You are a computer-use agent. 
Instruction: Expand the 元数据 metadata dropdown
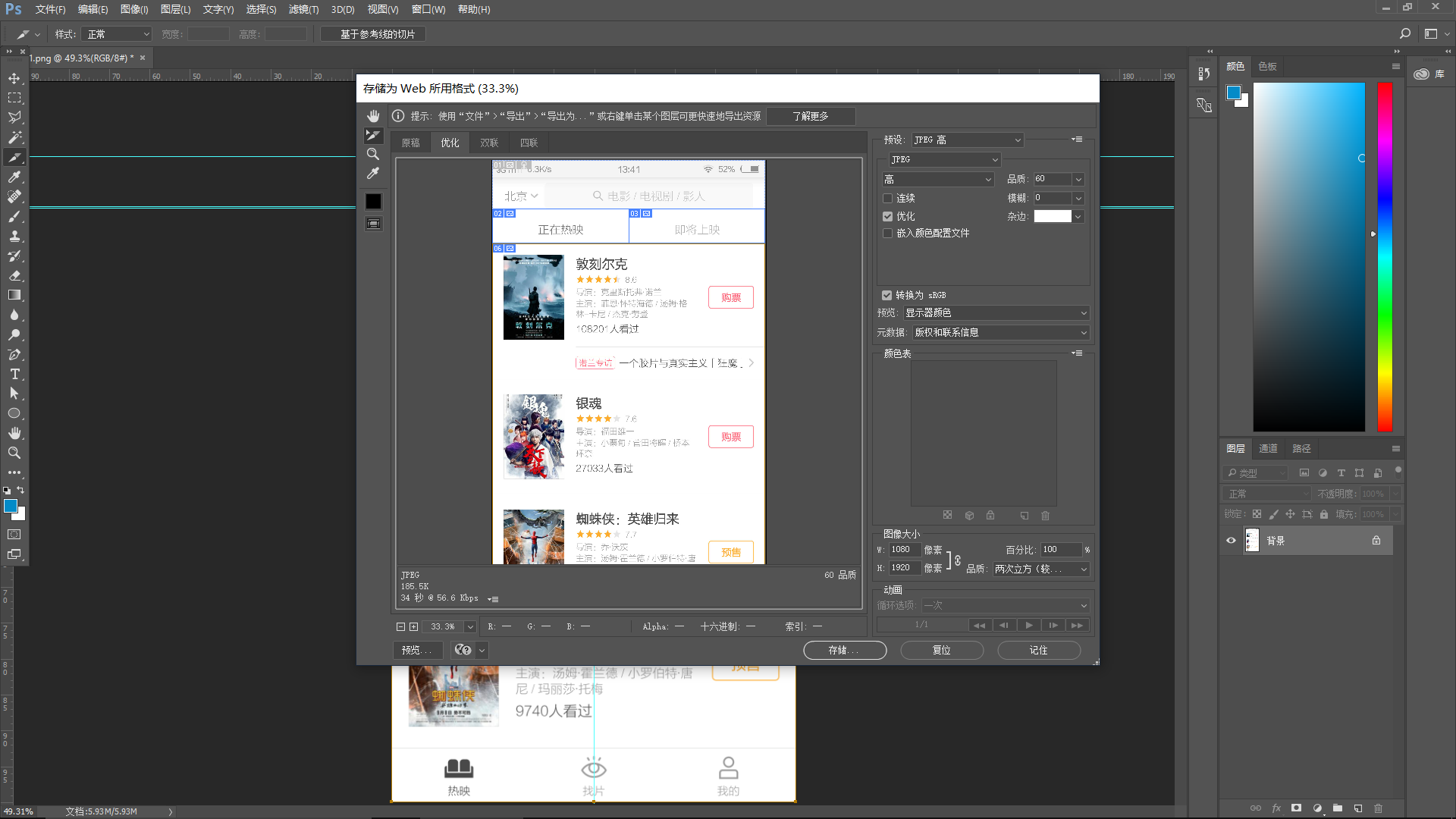(999, 332)
